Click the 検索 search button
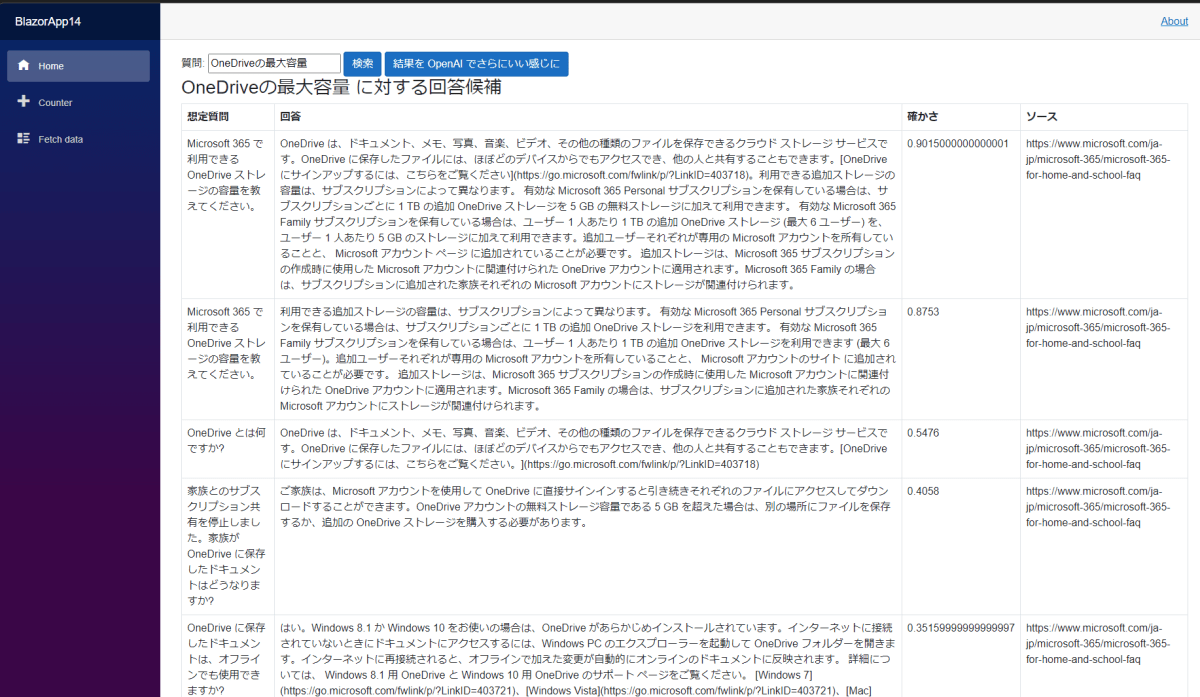Viewport: 1200px width, 697px height. coord(363,64)
